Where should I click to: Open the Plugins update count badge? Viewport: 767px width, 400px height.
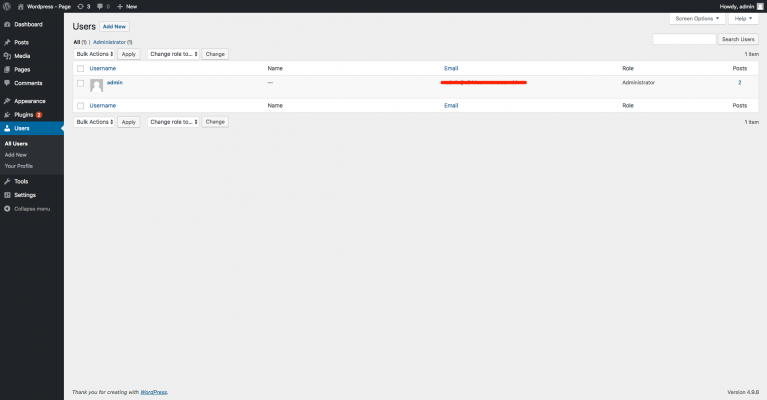coord(39,115)
